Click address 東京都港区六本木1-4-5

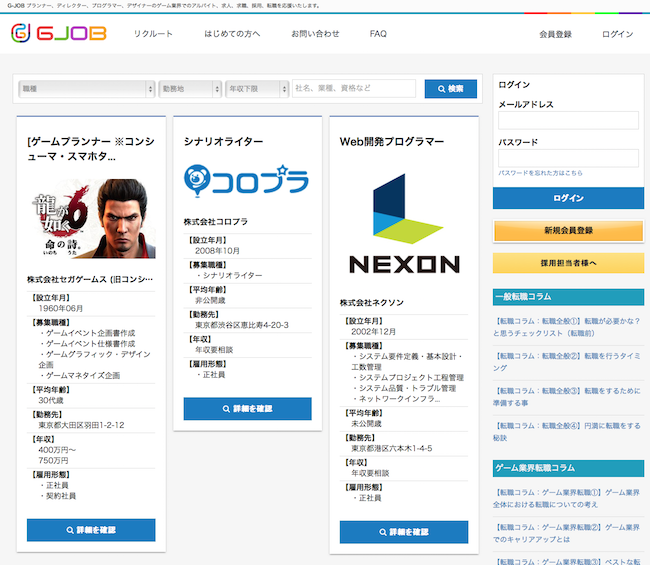392,448
